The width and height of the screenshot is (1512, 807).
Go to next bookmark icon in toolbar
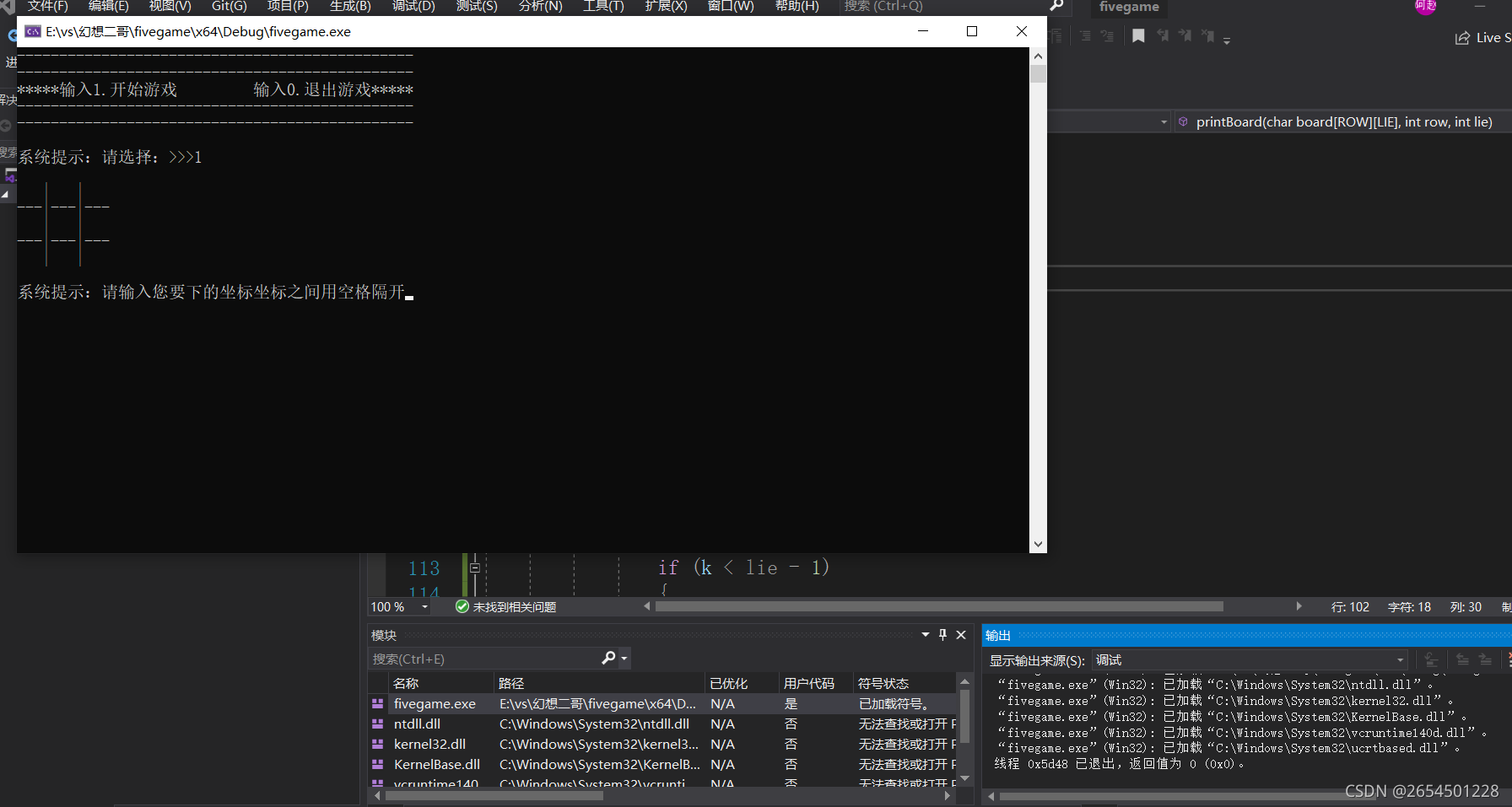point(1185,36)
